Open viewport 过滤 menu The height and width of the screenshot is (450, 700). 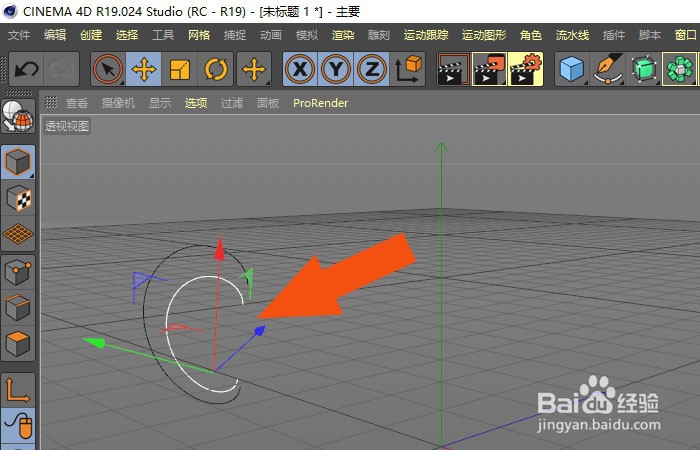(232, 103)
